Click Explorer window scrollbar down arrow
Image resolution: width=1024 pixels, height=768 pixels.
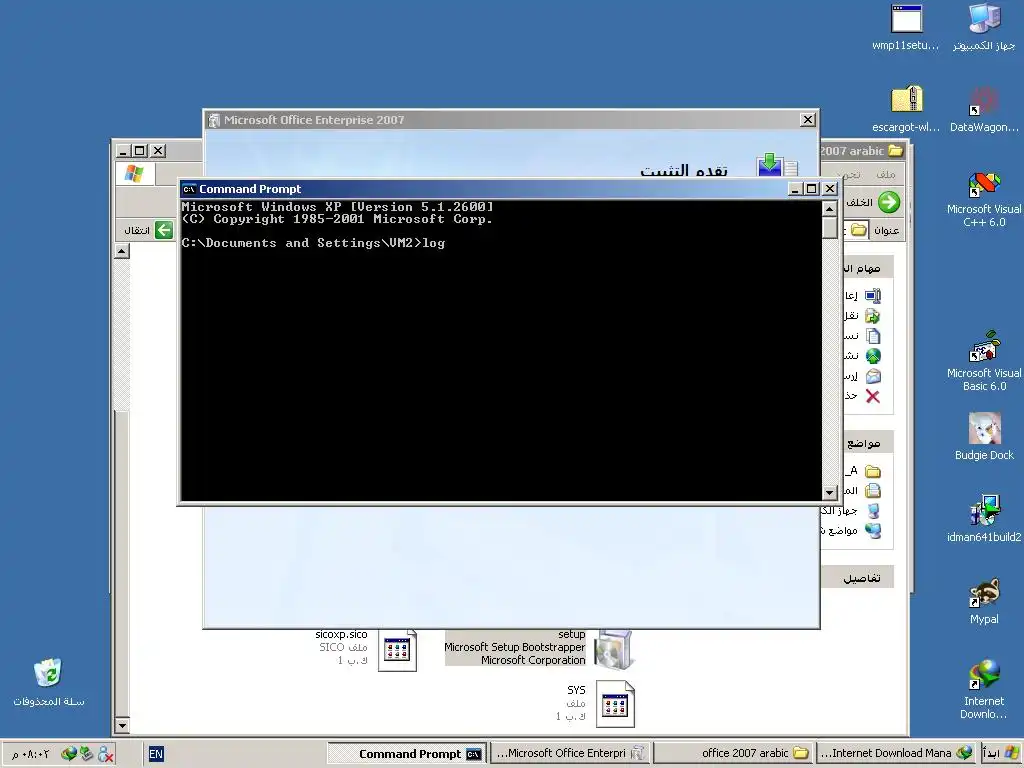click(122, 725)
